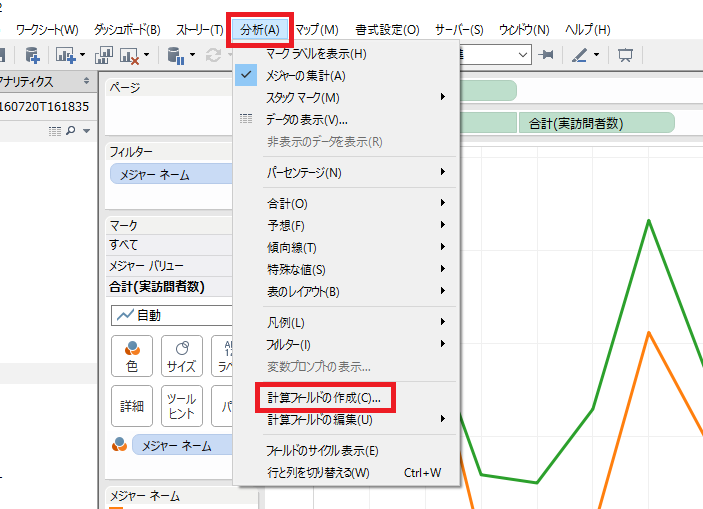Expand the 特殊な値(S) submenu
703x509 pixels.
pos(346,270)
